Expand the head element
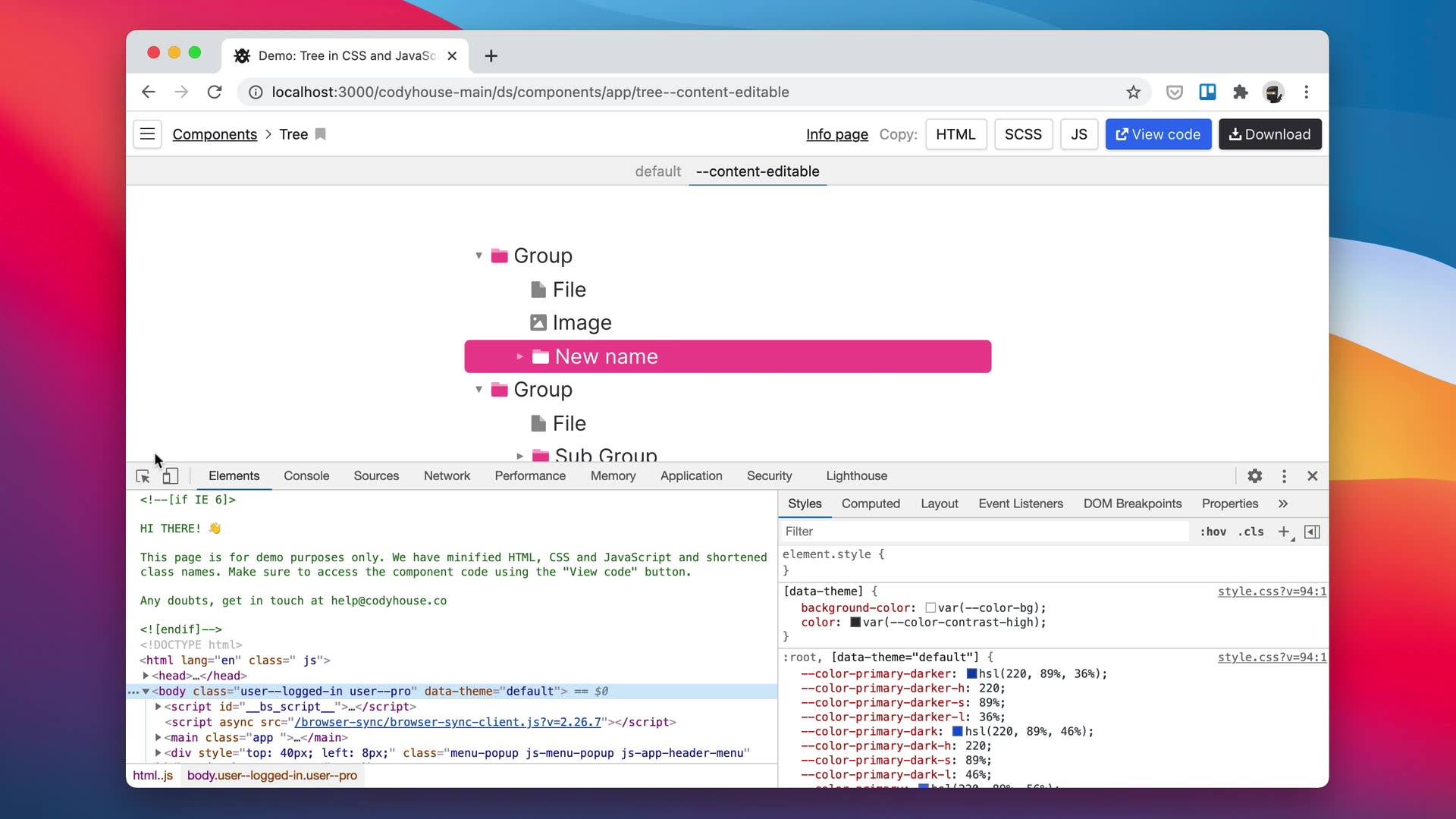The width and height of the screenshot is (1456, 819). coord(146,676)
